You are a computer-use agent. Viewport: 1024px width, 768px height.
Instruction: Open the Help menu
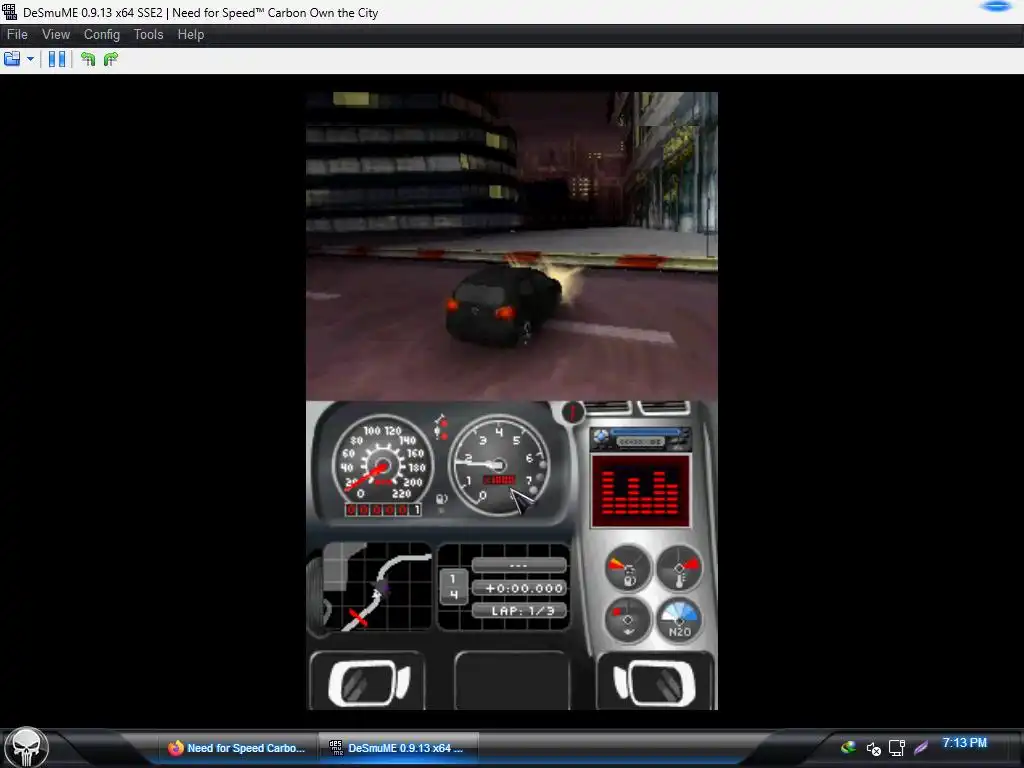[191, 35]
